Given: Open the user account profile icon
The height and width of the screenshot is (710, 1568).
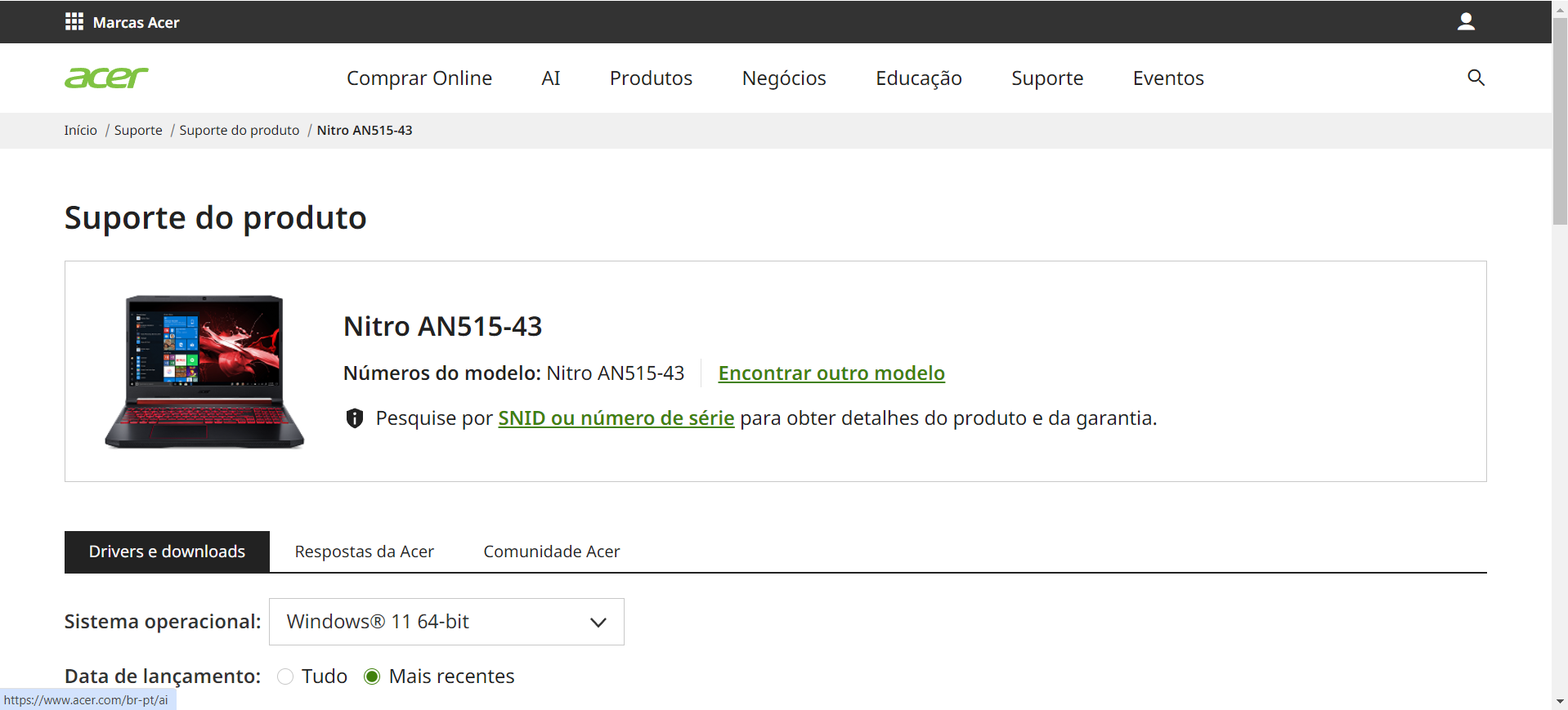Looking at the screenshot, I should 1466,22.
